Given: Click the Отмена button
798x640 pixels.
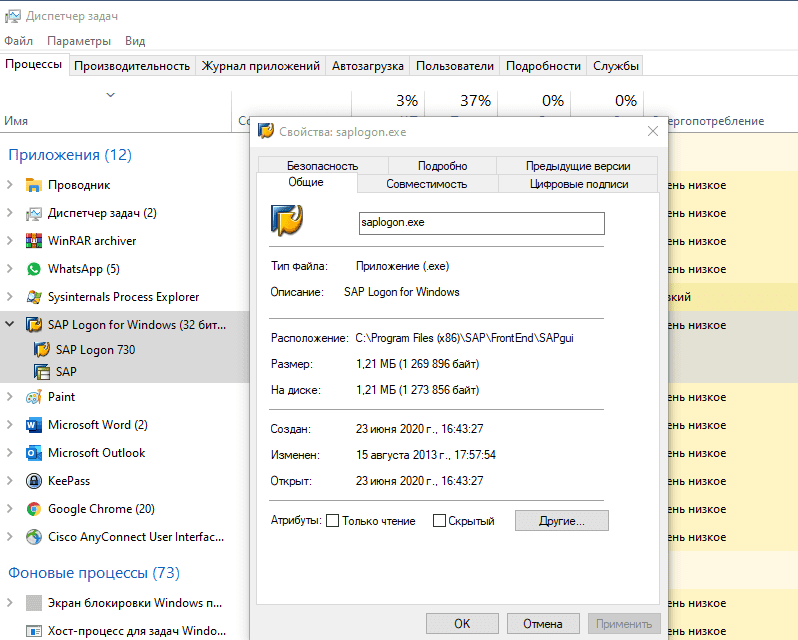Looking at the screenshot, I should [543, 624].
